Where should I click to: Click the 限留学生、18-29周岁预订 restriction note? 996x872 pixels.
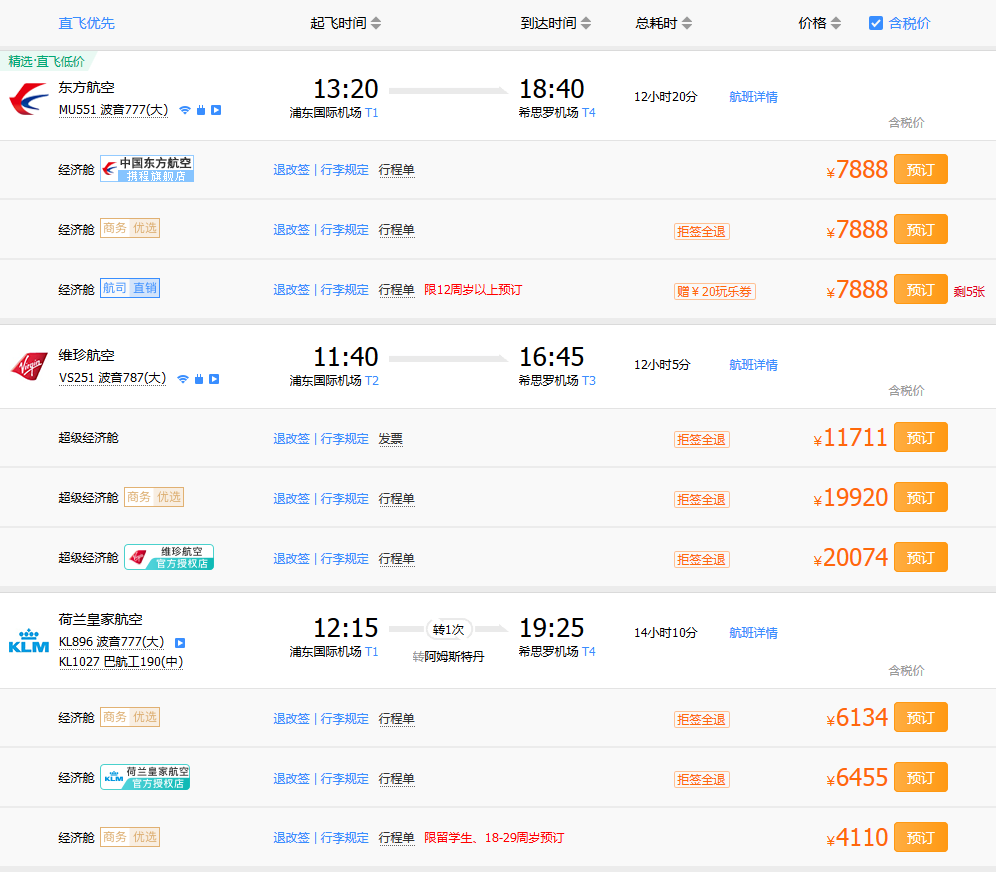pyautogui.click(x=494, y=838)
